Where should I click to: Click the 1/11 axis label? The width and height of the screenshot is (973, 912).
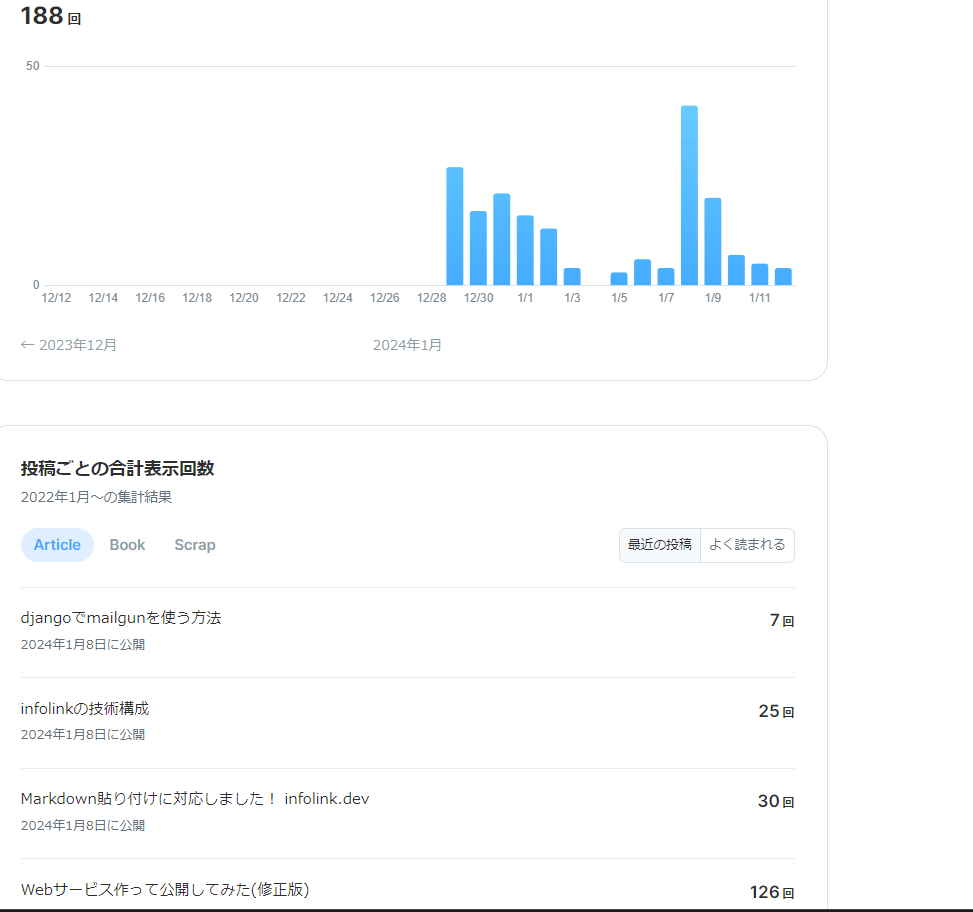click(x=760, y=298)
